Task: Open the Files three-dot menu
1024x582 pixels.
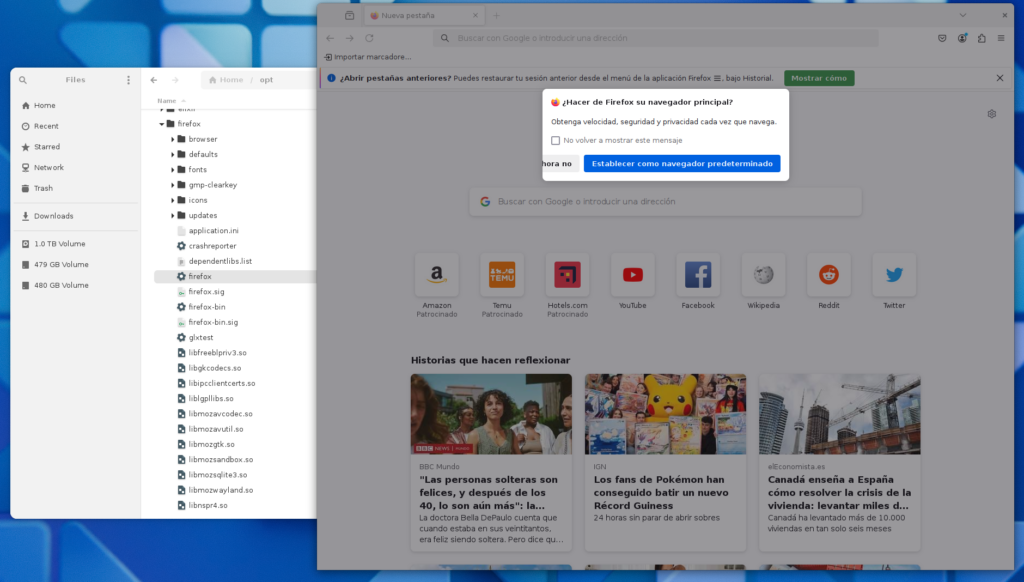Action: (128, 80)
